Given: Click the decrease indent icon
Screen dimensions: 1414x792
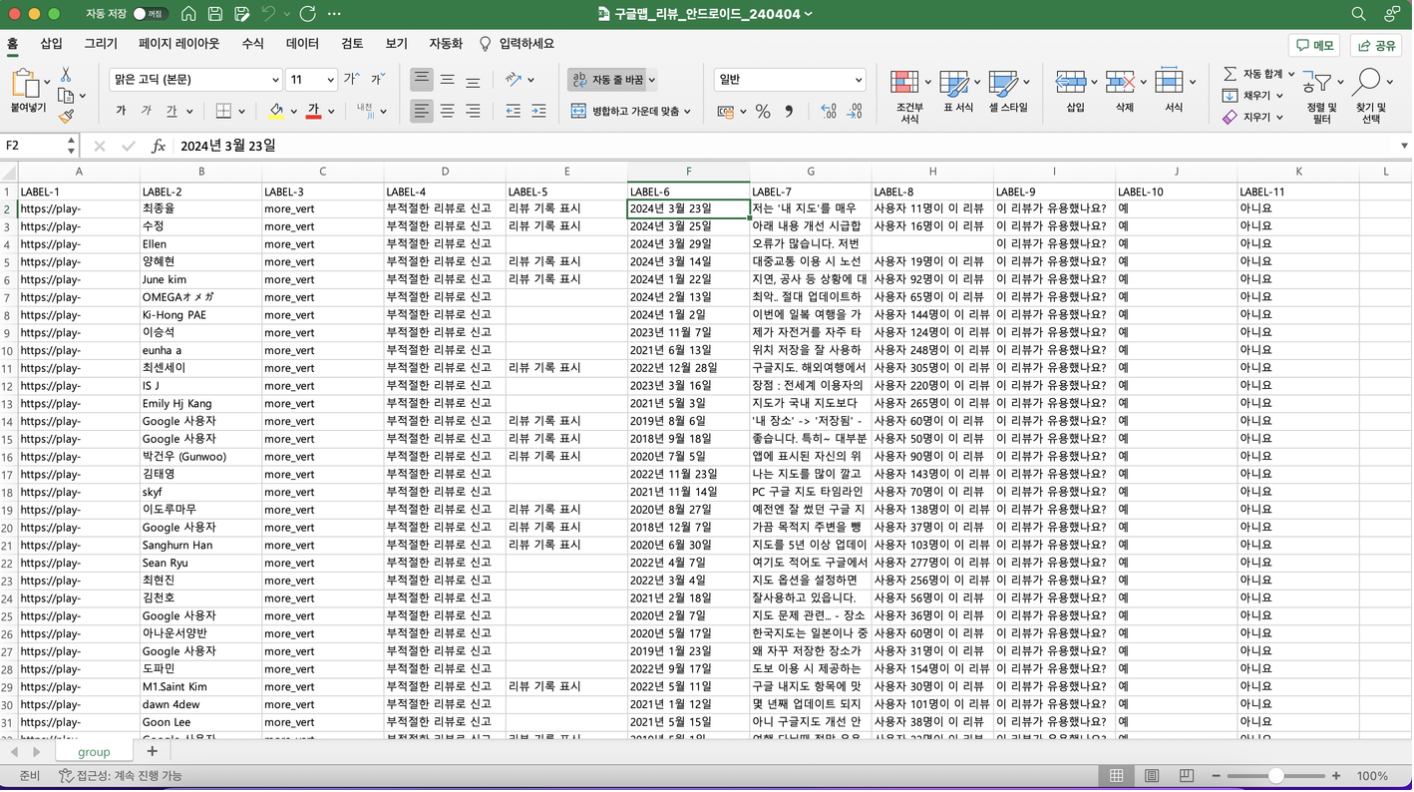Looking at the screenshot, I should [513, 111].
